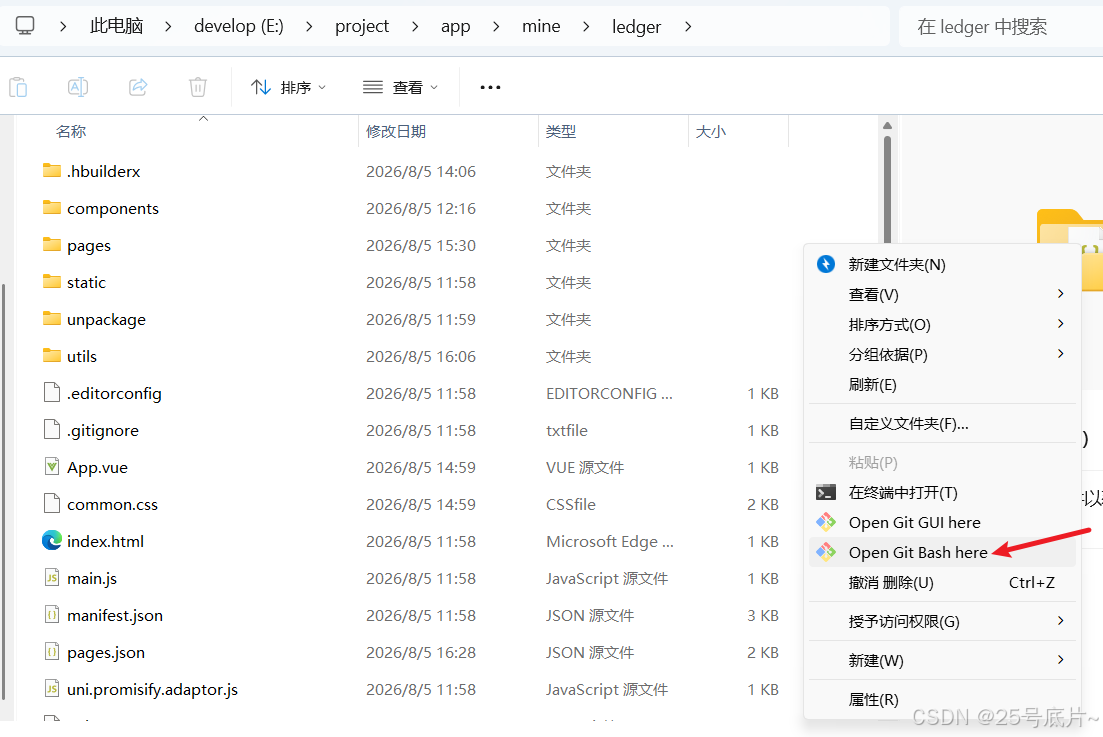Click the main.js JS file icon

point(52,578)
